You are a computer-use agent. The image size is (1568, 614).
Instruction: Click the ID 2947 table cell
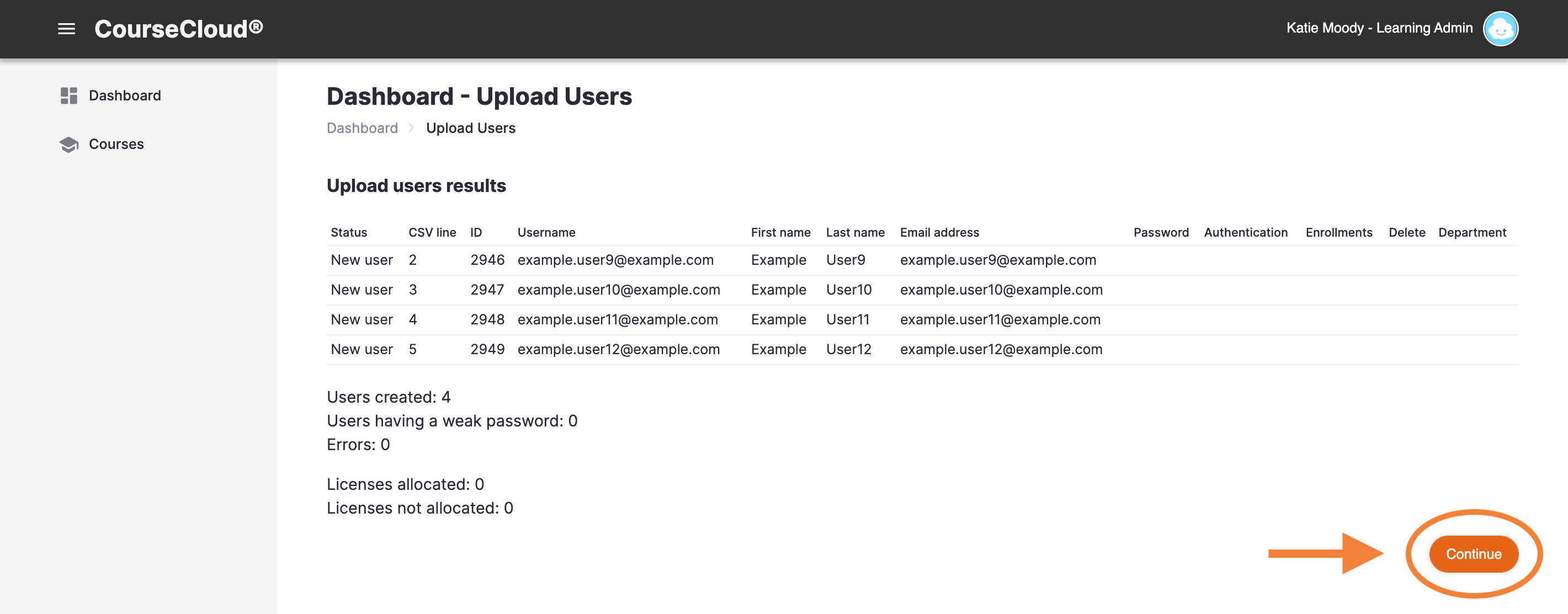487,290
